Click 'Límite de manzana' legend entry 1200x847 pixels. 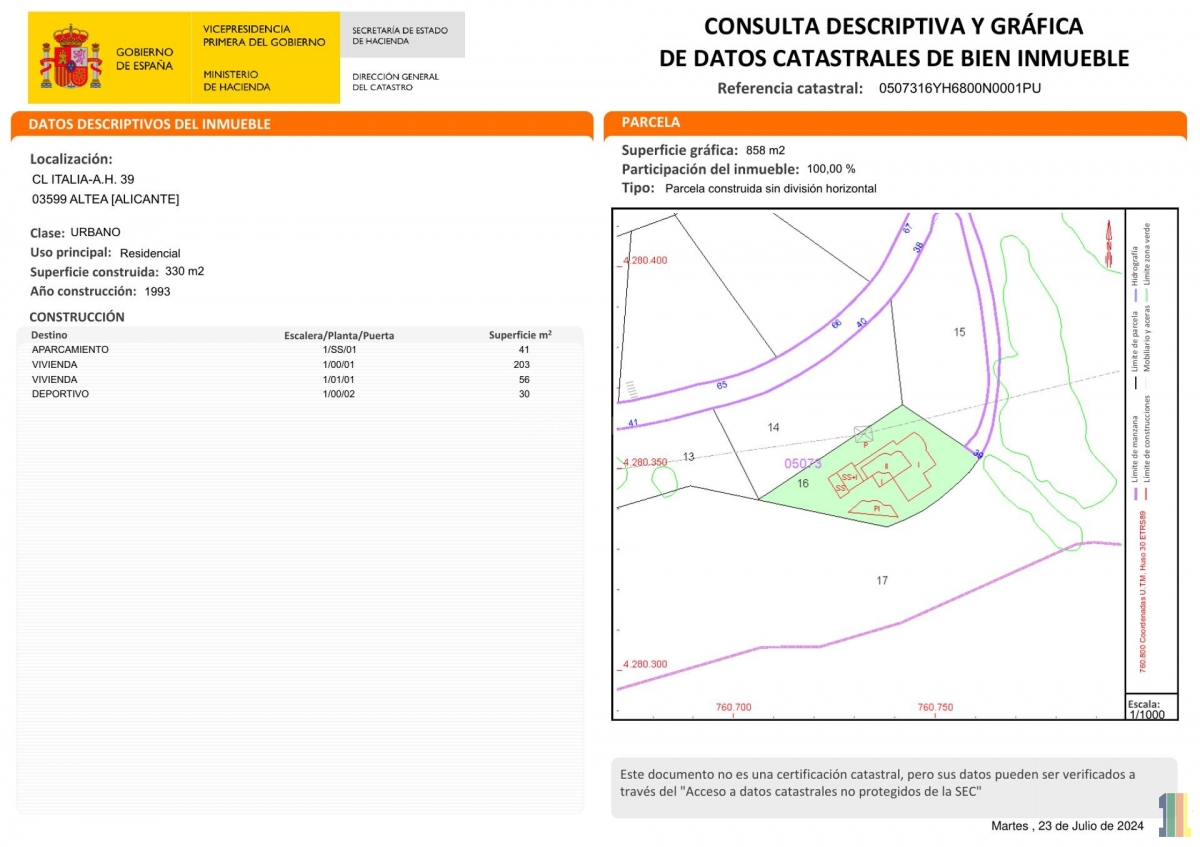tap(1135, 458)
